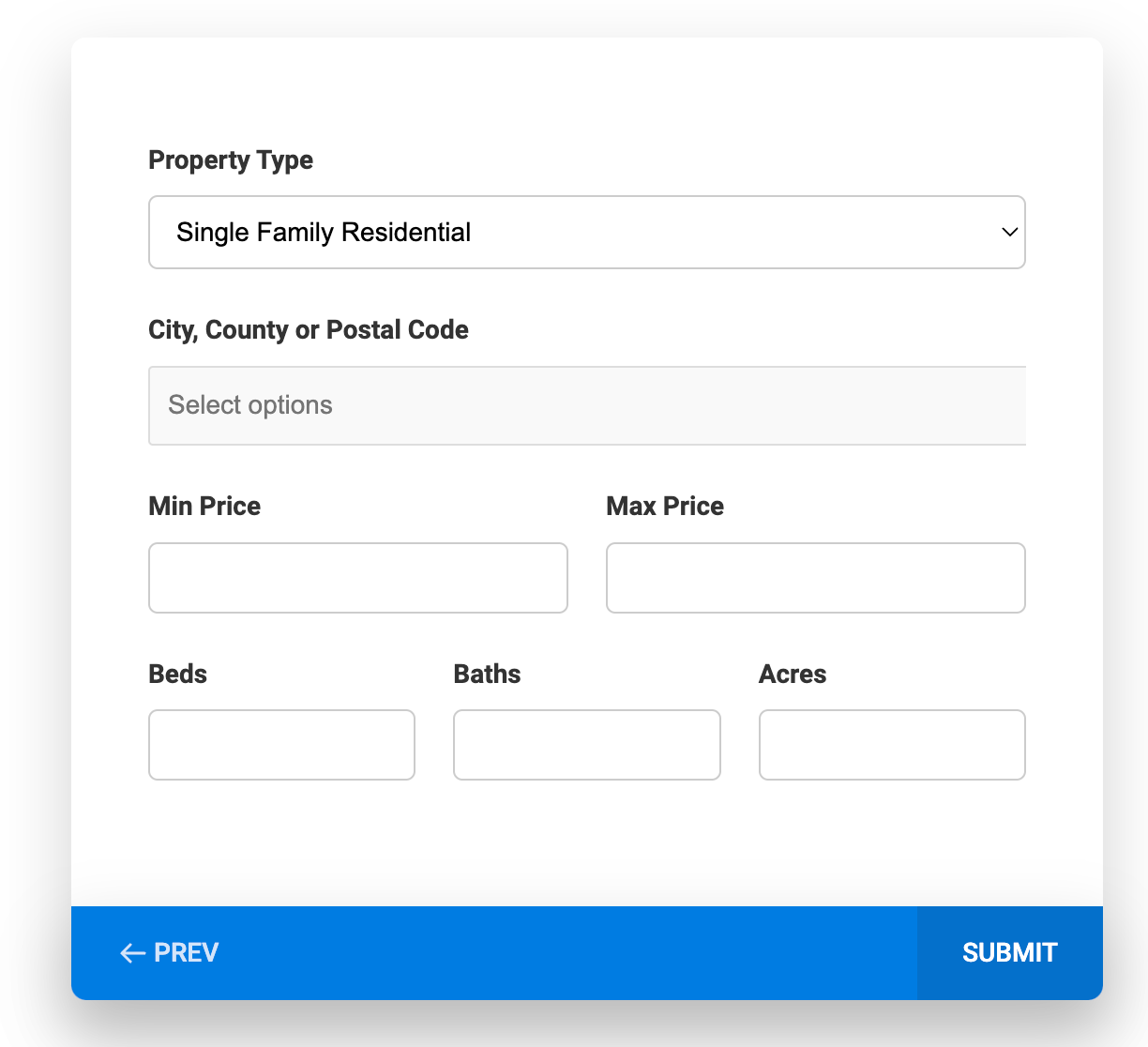Select the Beds input field
Image resolution: width=1148 pixels, height=1047 pixels.
point(281,745)
